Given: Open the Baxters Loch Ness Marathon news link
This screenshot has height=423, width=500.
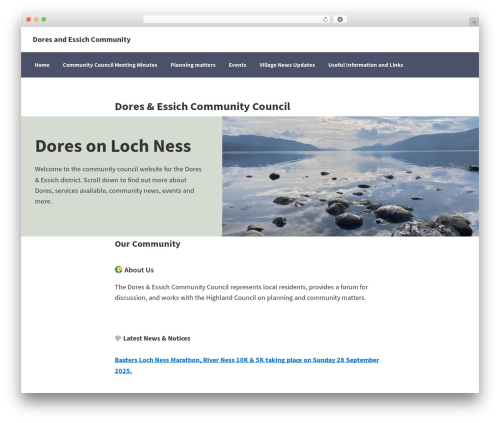Looking at the screenshot, I should tap(247, 365).
